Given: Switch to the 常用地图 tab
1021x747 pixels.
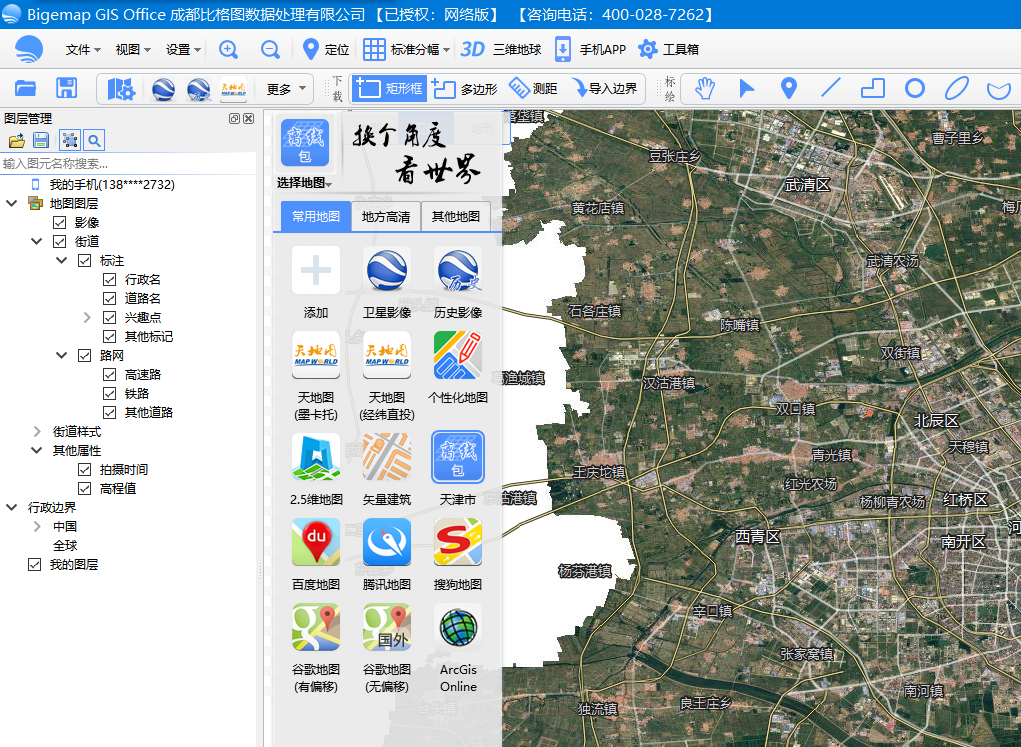Looking at the screenshot, I should [x=316, y=216].
